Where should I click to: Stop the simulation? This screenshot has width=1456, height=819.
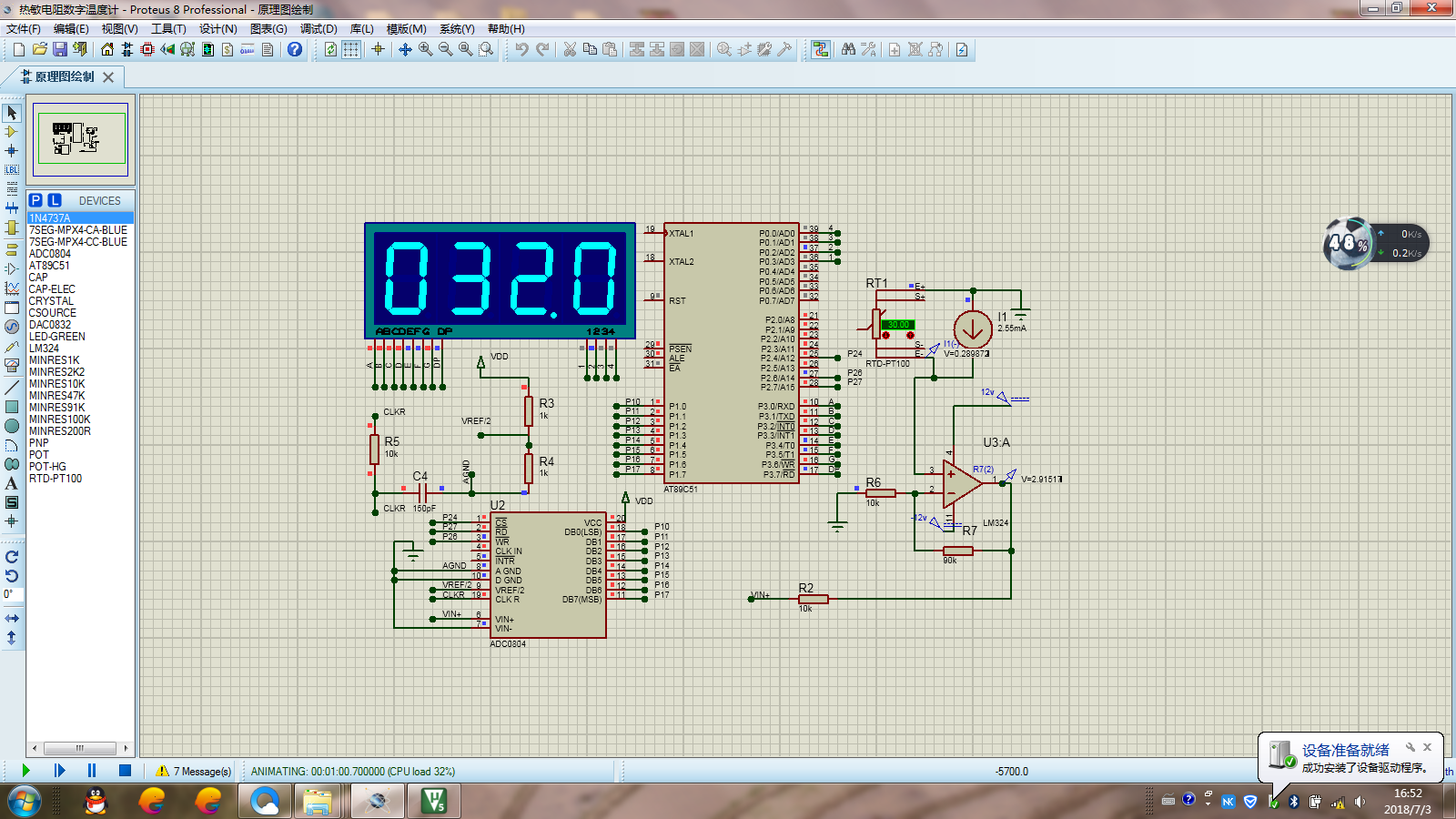pos(125,771)
